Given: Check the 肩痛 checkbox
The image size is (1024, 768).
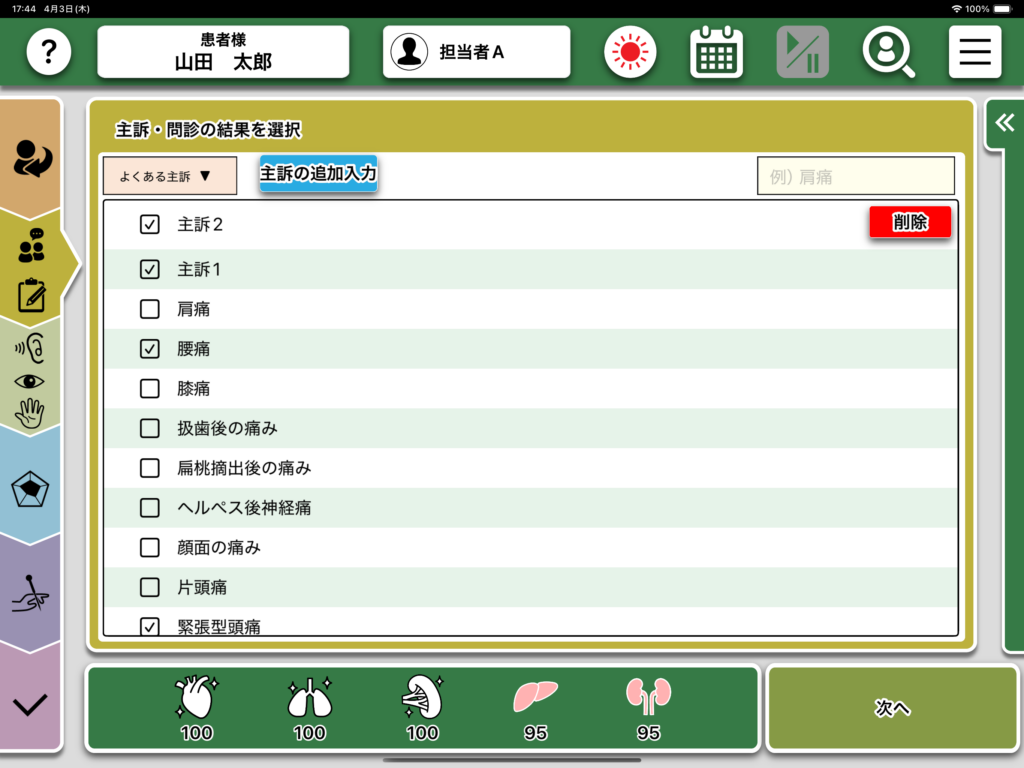Looking at the screenshot, I should pyautogui.click(x=150, y=309).
